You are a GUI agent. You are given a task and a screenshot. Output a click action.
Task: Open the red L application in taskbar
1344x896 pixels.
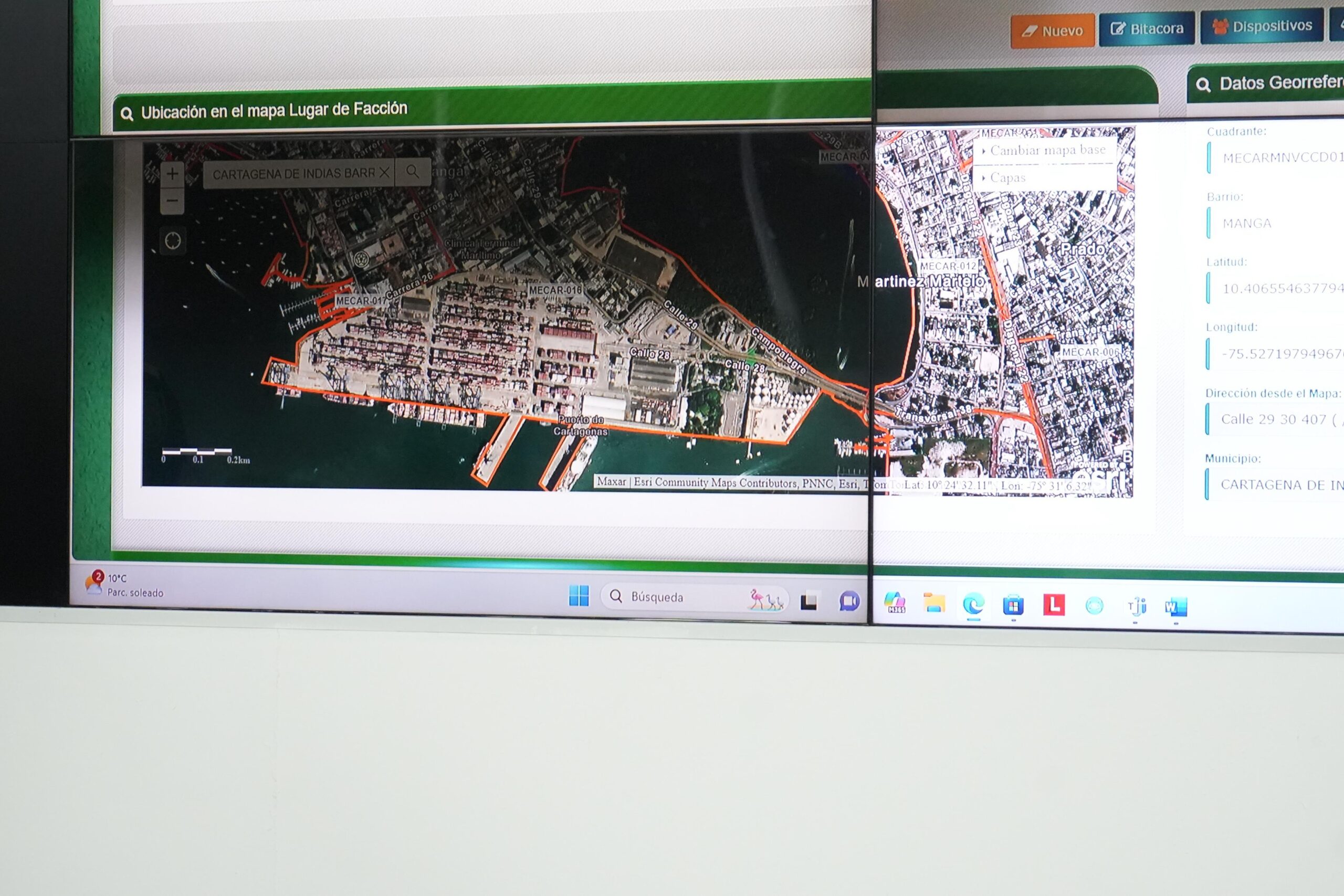(1054, 605)
